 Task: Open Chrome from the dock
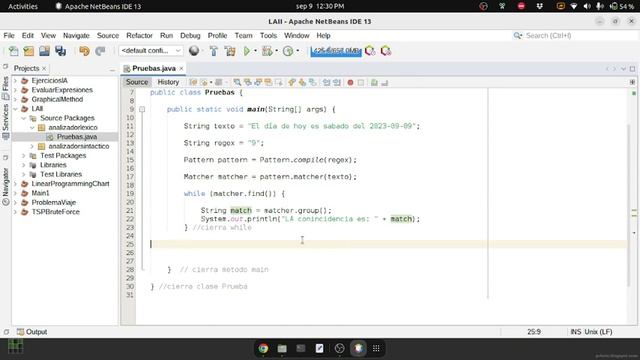263,348
